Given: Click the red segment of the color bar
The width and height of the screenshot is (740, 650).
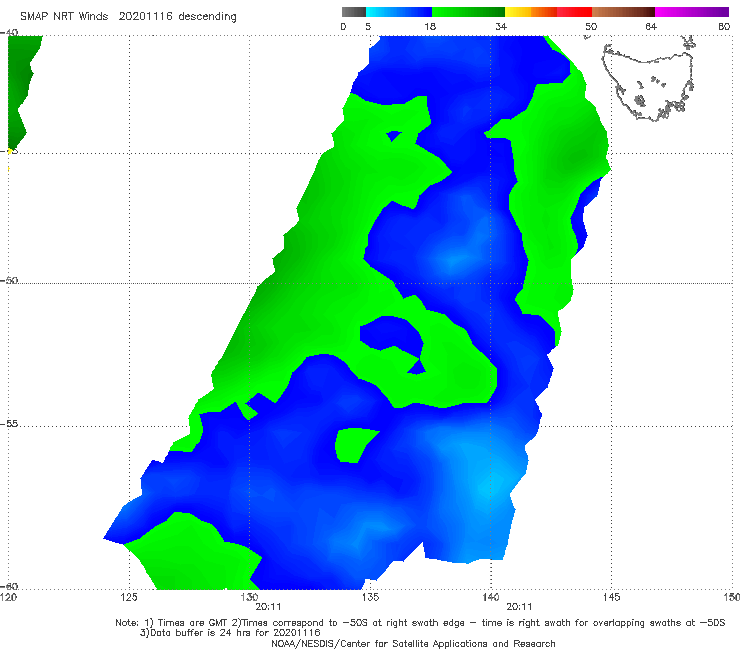Looking at the screenshot, I should pos(574,12).
